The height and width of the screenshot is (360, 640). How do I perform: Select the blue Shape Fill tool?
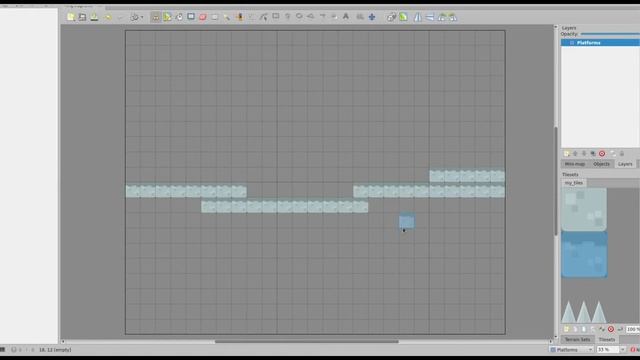click(191, 17)
